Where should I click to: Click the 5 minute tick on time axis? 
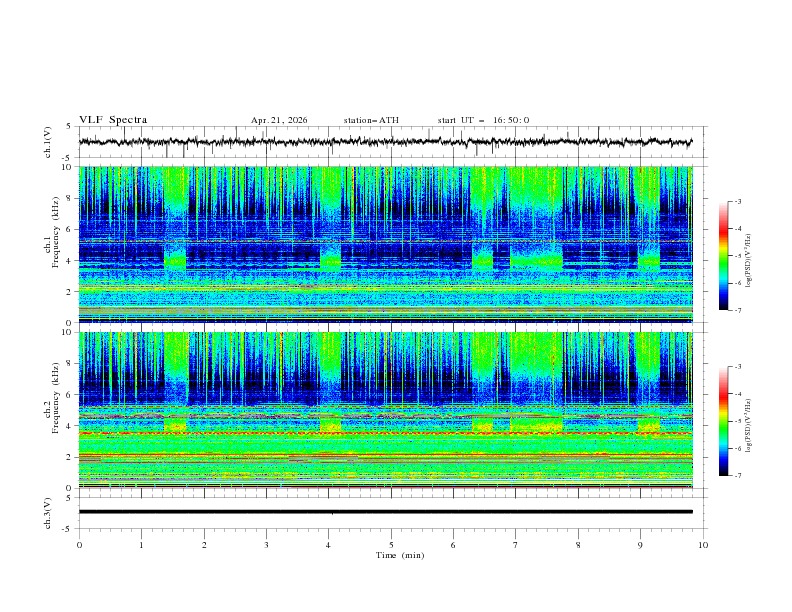[x=391, y=545]
